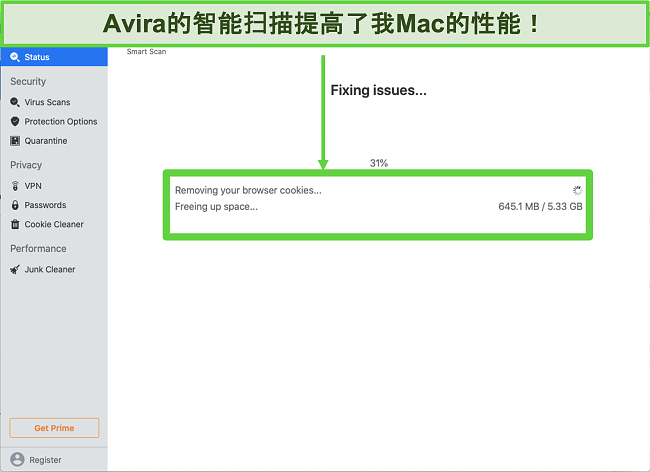
Task: Click the Register user avatar icon
Action: tap(17, 459)
